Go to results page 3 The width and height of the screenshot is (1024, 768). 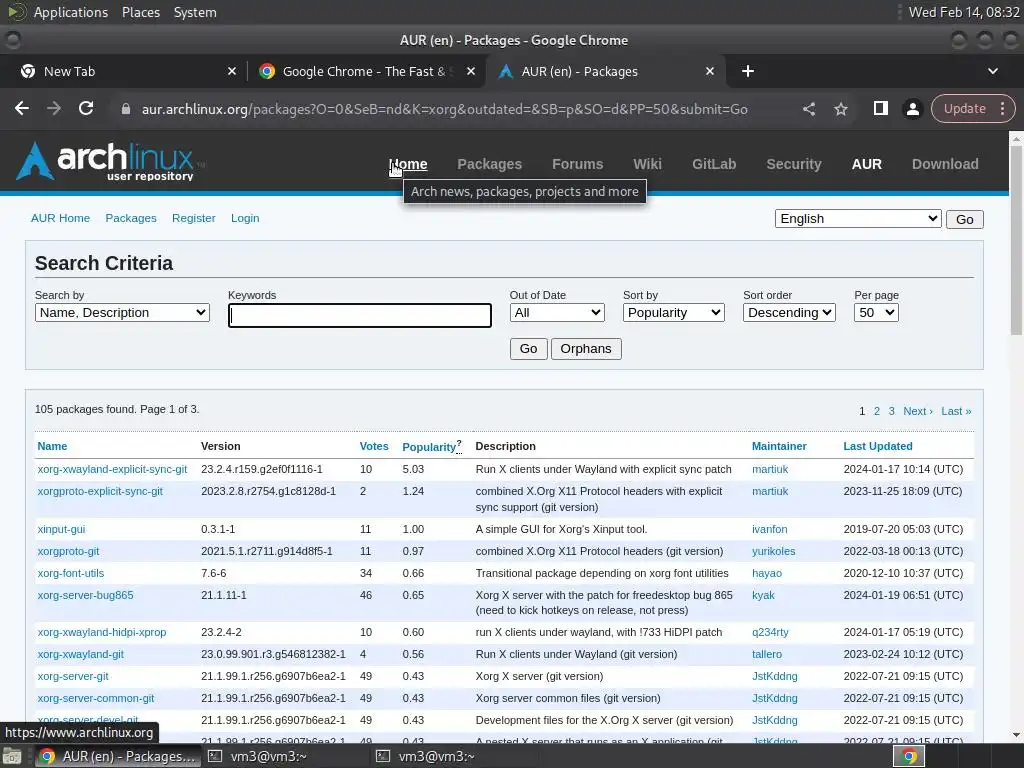[x=891, y=411]
